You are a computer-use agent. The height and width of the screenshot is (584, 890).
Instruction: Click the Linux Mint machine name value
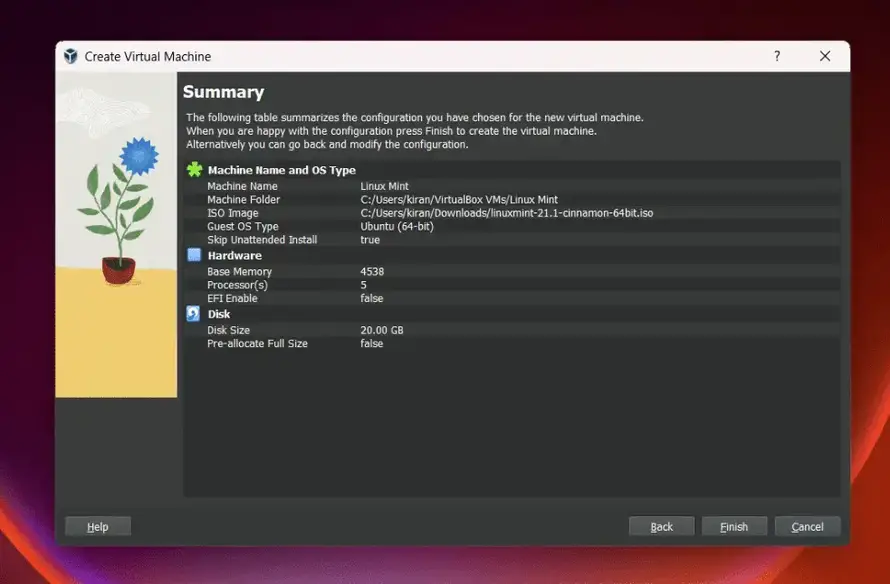(x=384, y=186)
